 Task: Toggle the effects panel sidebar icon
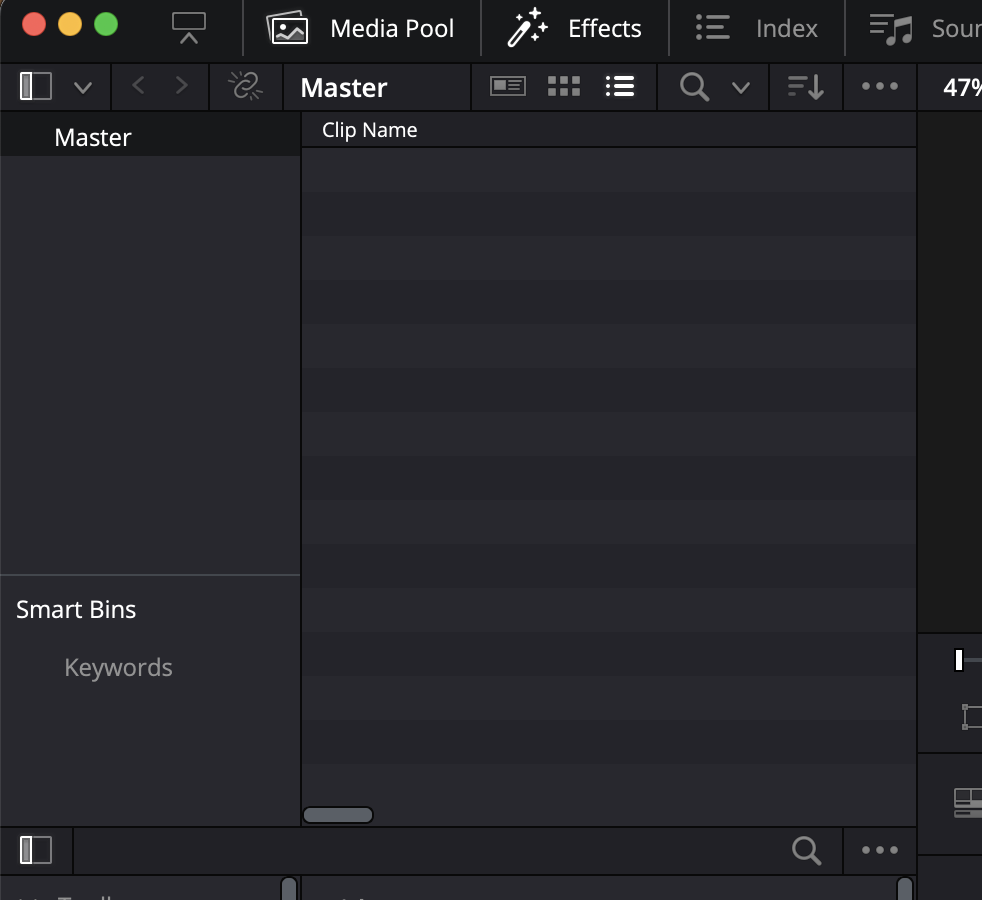click(36, 850)
